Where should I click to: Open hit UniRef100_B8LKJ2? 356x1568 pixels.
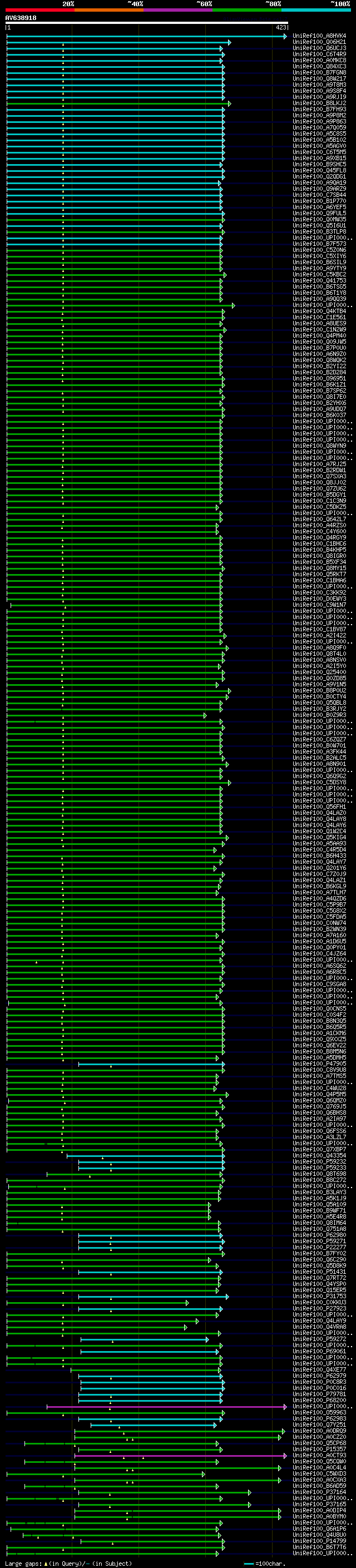pyautogui.click(x=319, y=103)
